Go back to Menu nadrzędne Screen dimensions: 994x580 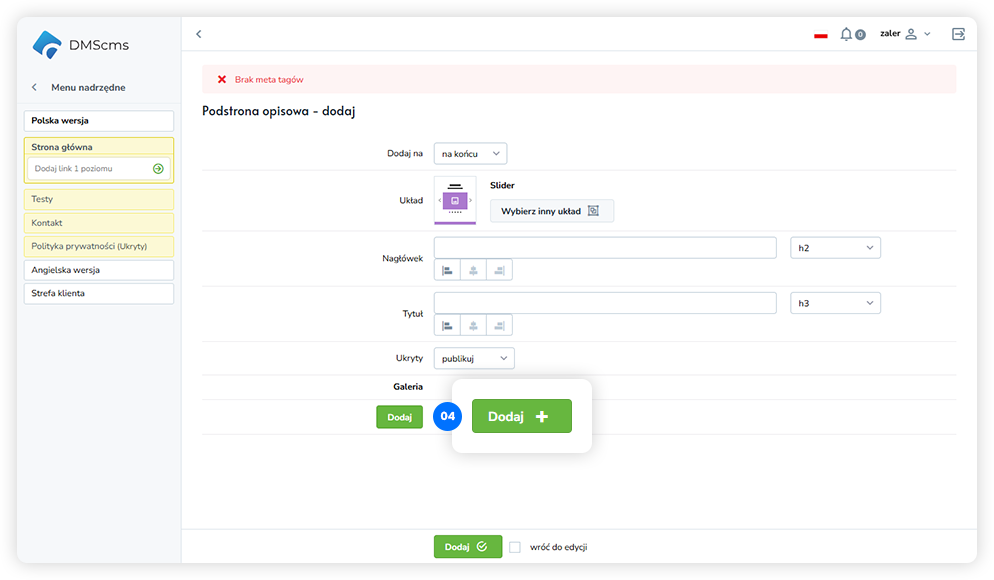point(80,87)
